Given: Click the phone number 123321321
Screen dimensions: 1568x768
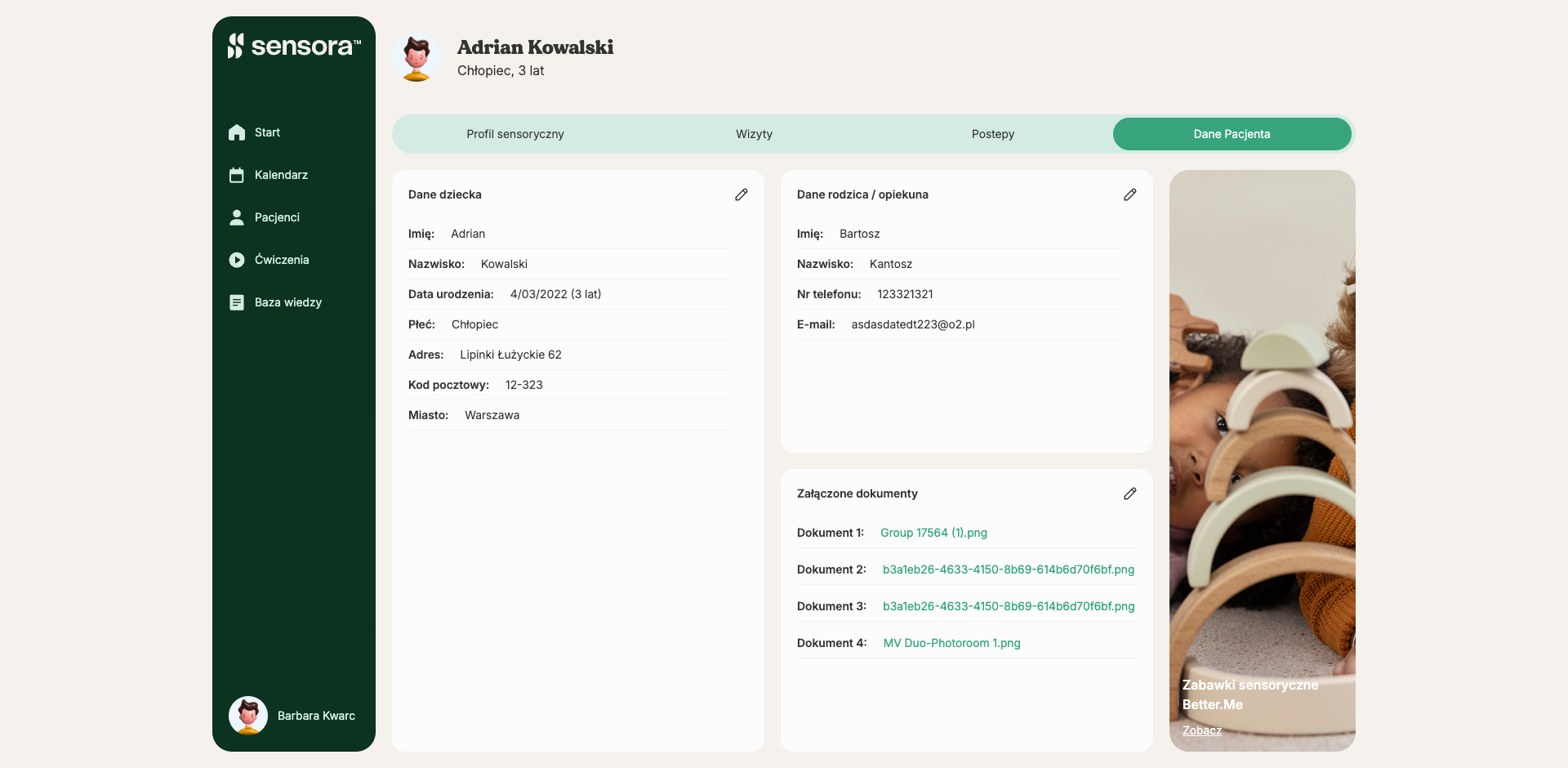Looking at the screenshot, I should [x=905, y=294].
